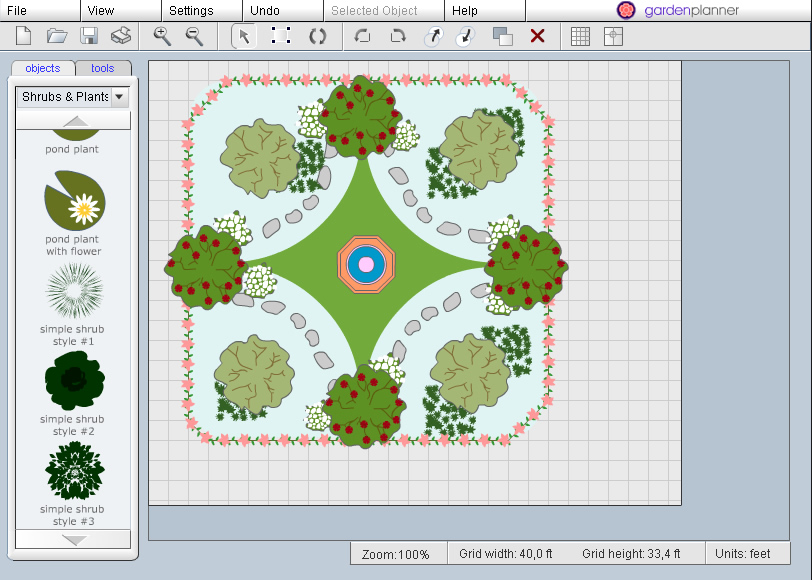Open the Shrubs & Plants category dropdown
812x580 pixels.
[x=118, y=96]
